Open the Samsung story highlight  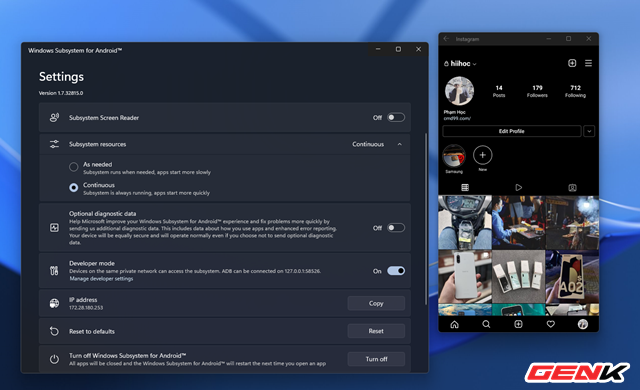pyautogui.click(x=454, y=156)
